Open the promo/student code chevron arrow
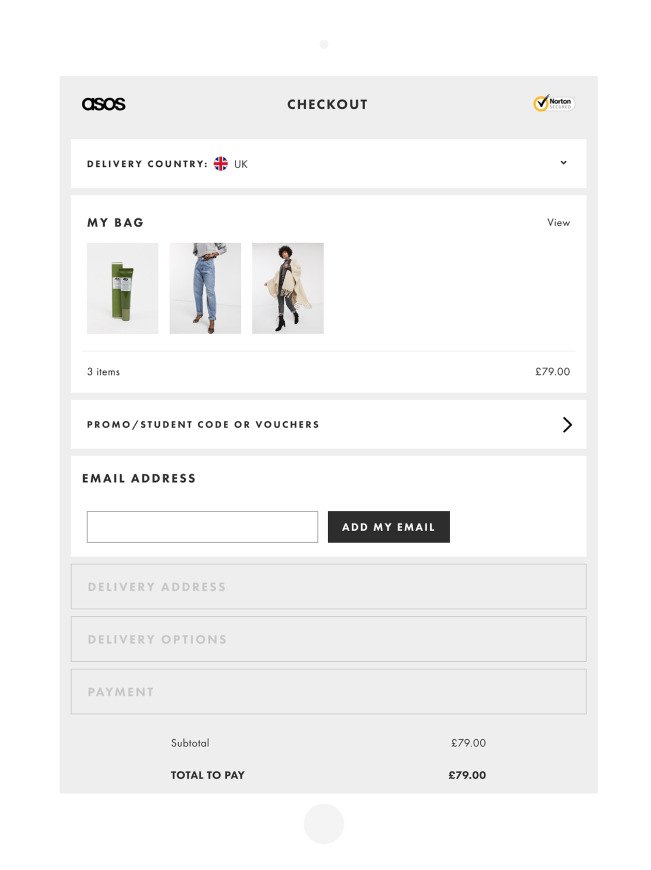The height and width of the screenshot is (870, 651). pyautogui.click(x=567, y=424)
